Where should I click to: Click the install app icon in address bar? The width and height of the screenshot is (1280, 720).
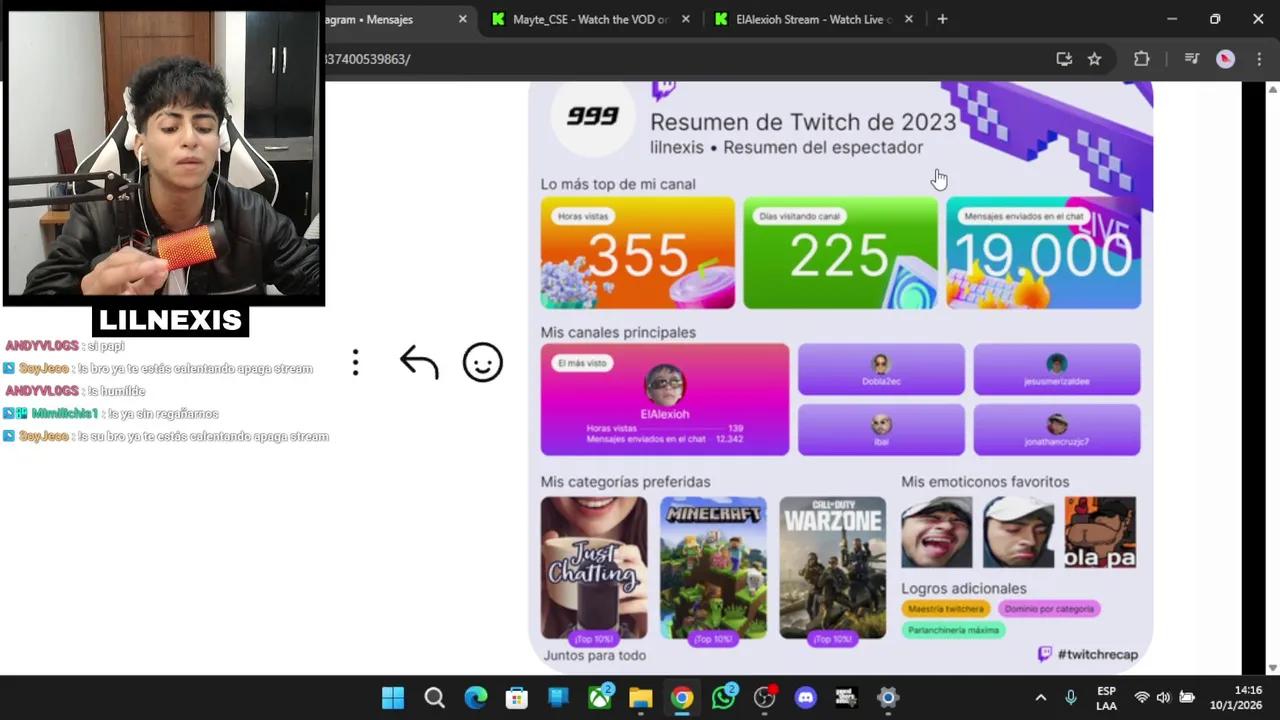click(1064, 59)
